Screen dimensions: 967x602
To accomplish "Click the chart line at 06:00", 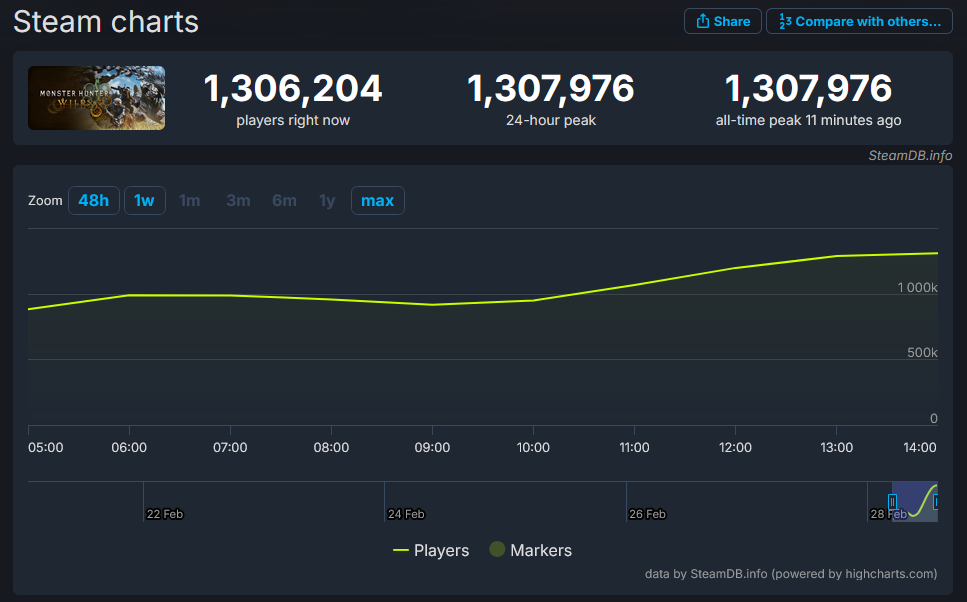I will [129, 295].
